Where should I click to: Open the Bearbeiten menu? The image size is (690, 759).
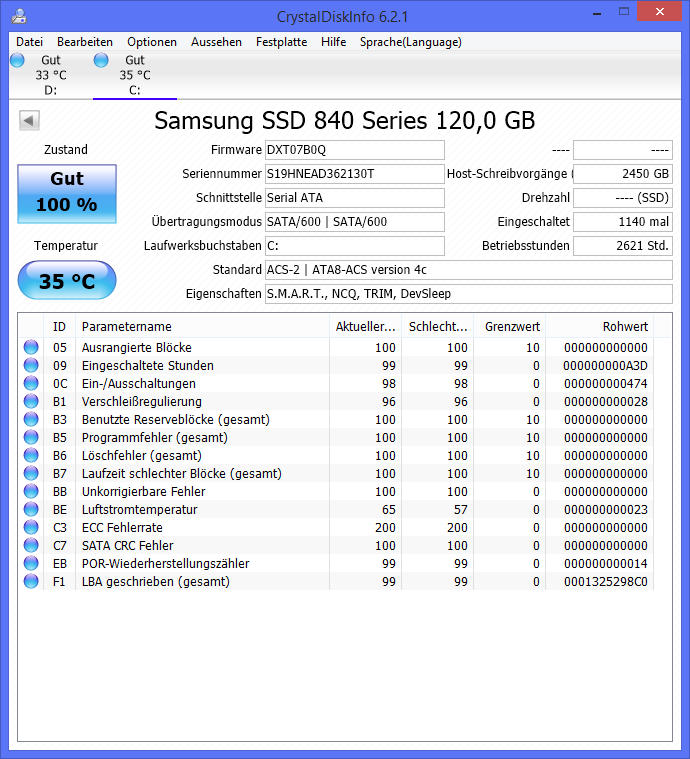tap(85, 42)
